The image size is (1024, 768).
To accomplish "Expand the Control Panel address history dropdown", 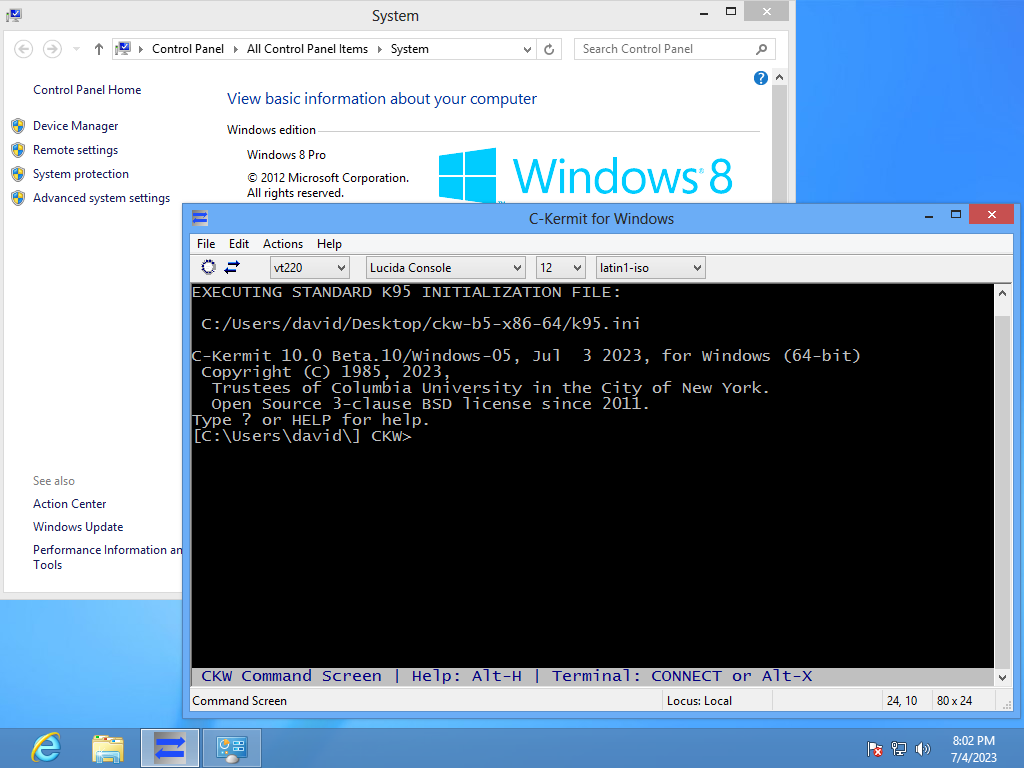I will point(527,50).
